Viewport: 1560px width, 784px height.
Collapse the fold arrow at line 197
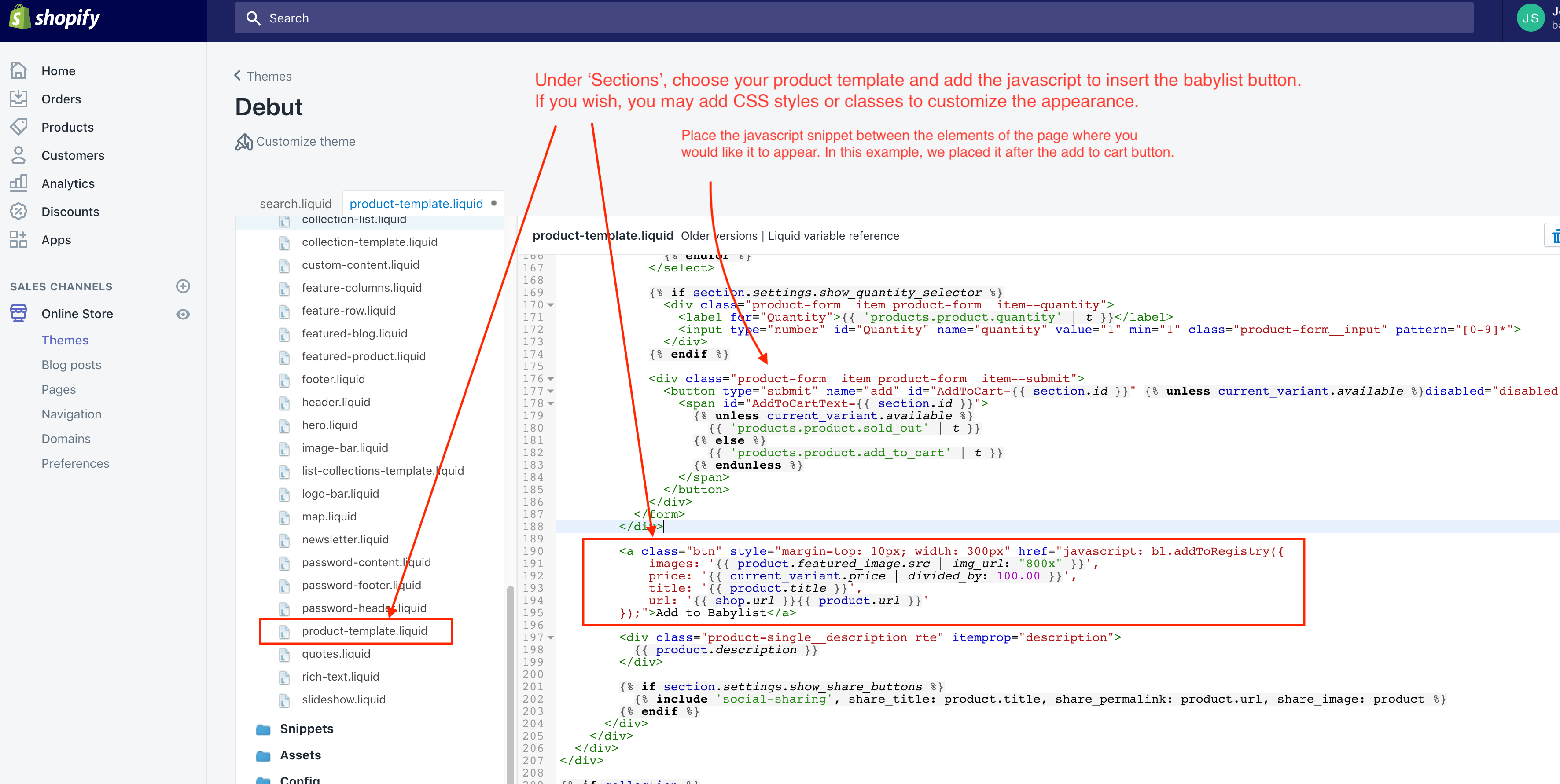(x=551, y=637)
